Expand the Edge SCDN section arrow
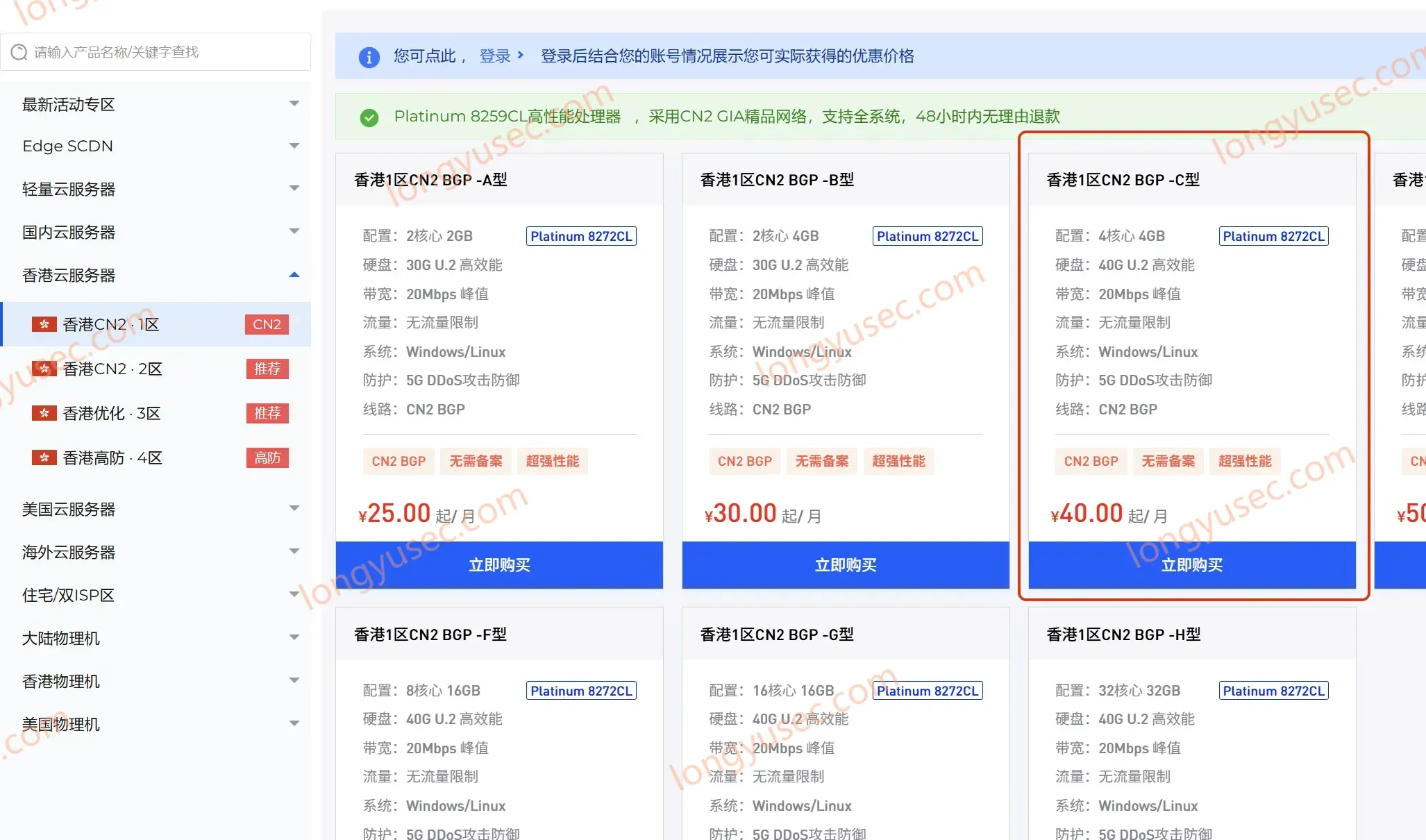1426x840 pixels. 294,146
